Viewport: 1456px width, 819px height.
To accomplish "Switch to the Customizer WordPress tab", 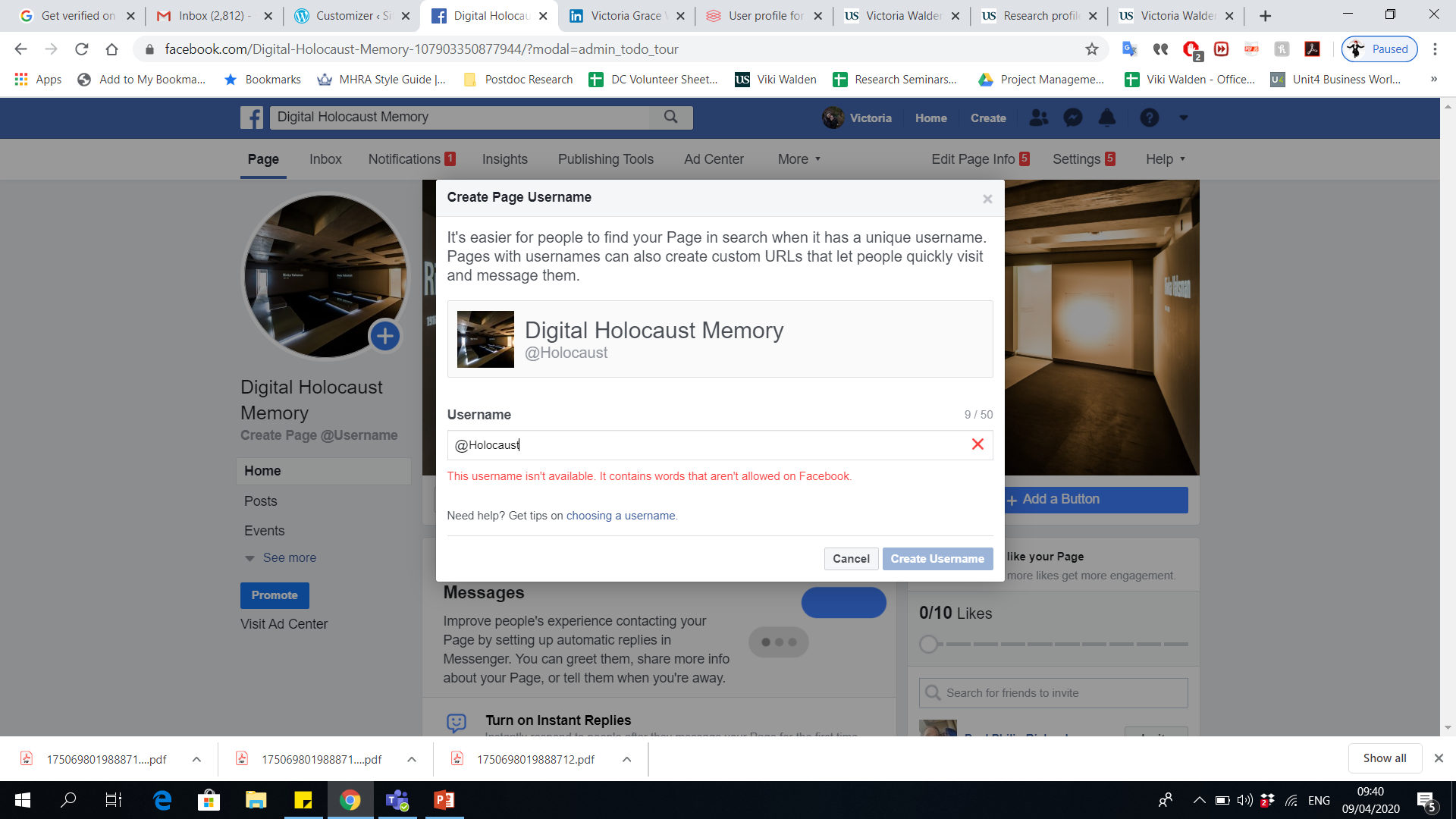I will tap(353, 16).
